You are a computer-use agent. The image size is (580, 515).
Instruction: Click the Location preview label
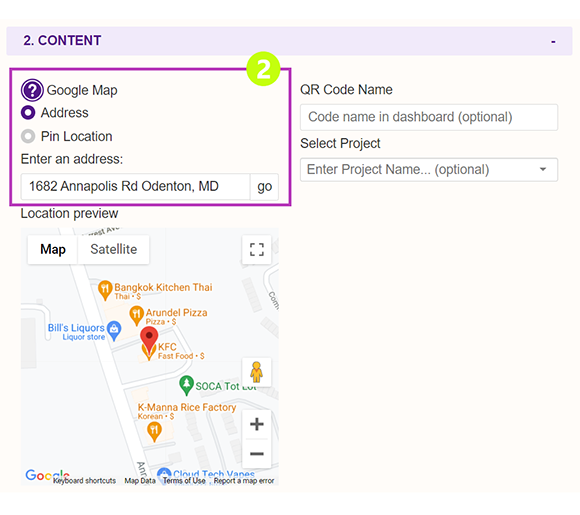pos(69,213)
